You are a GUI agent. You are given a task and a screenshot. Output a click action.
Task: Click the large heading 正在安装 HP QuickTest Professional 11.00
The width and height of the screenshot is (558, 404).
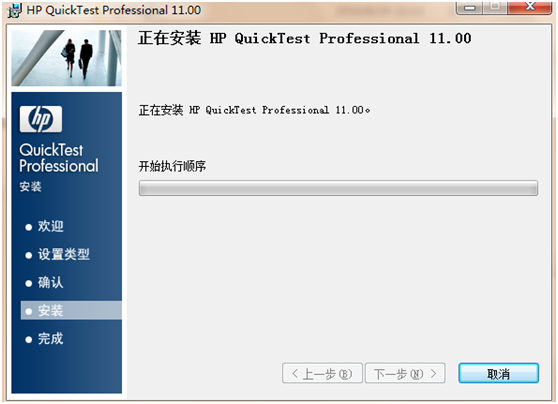[305, 38]
